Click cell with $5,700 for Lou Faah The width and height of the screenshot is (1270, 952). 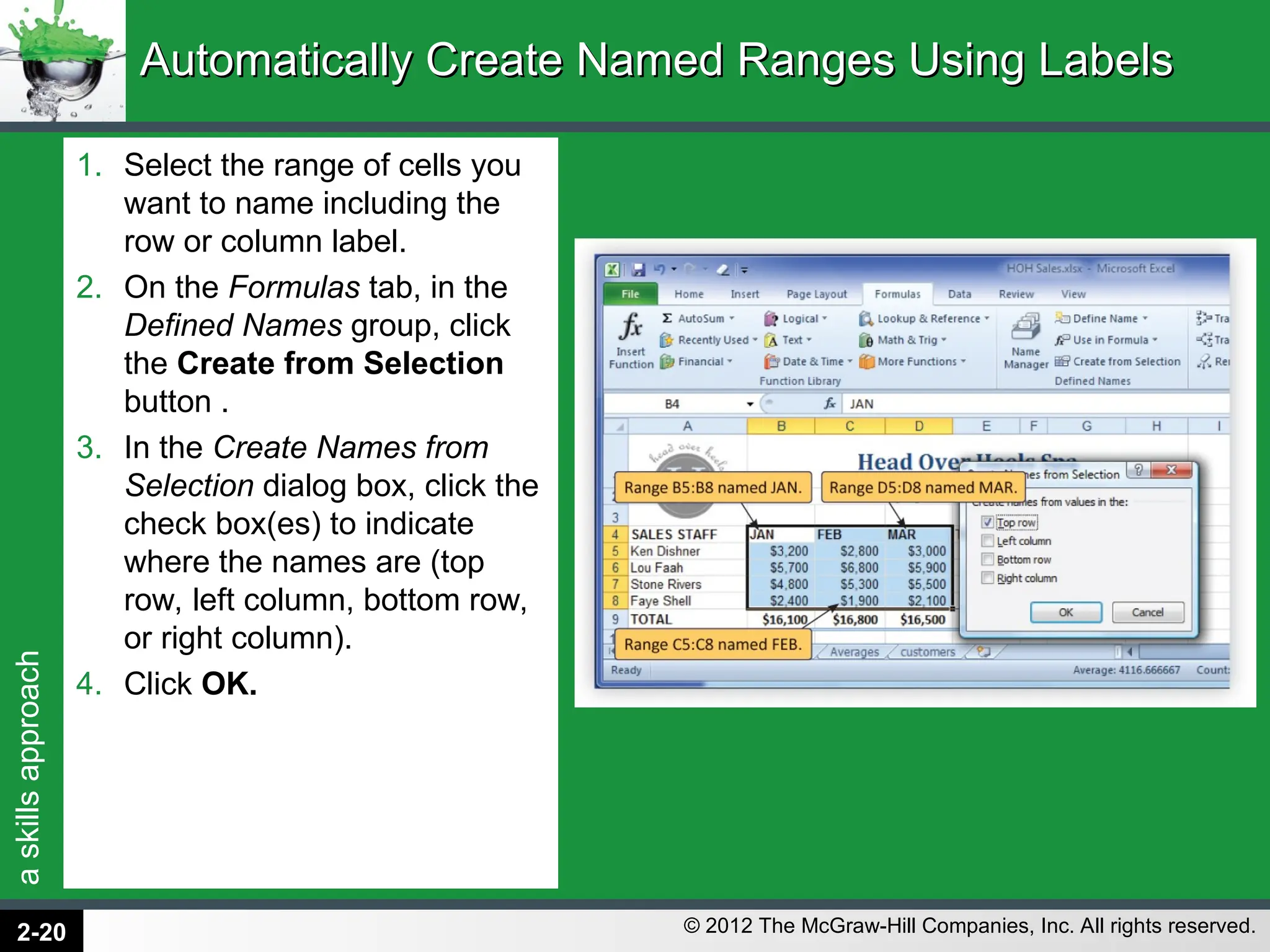[x=781, y=568]
